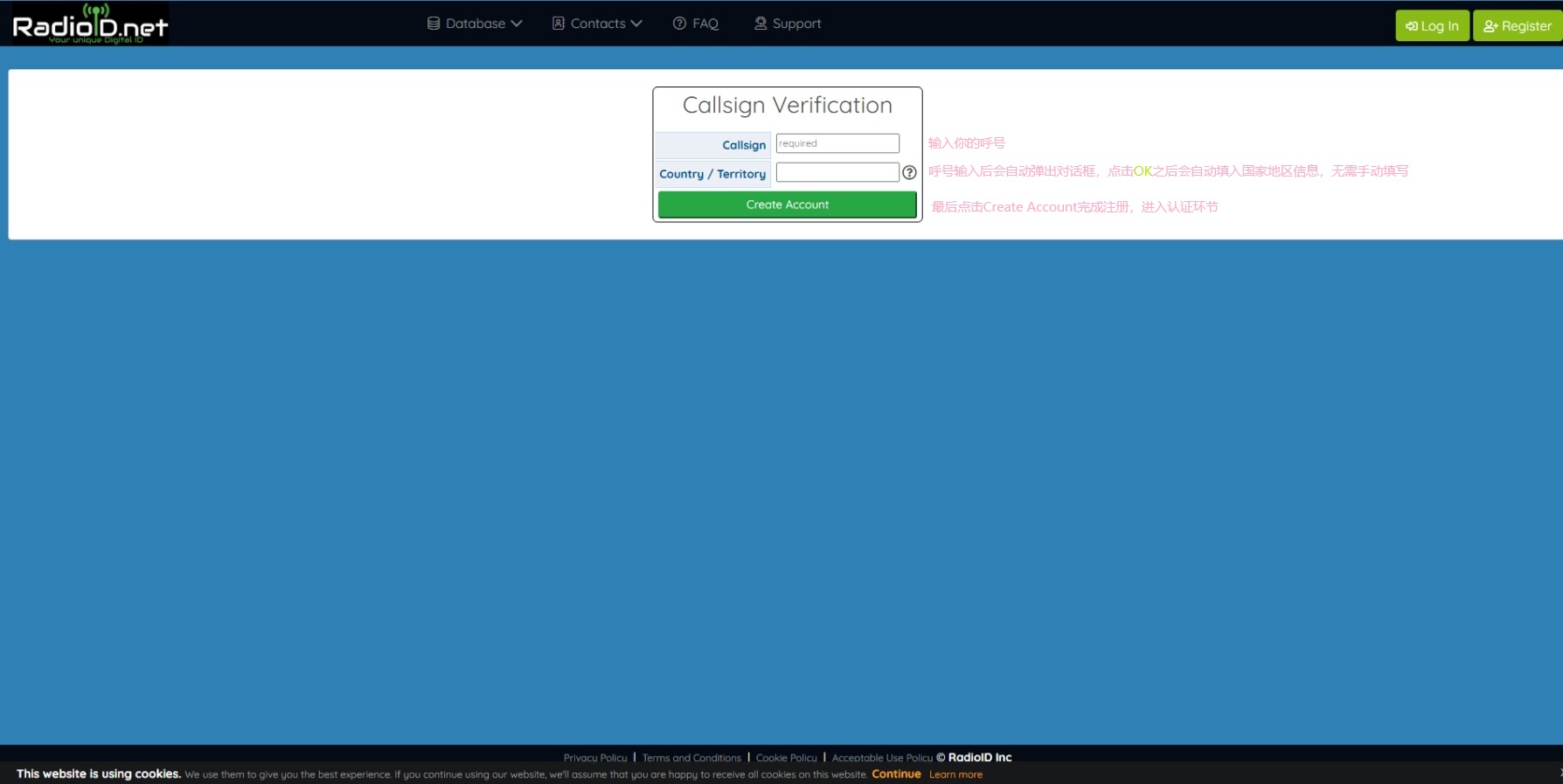This screenshot has width=1563, height=784.
Task: Open the Privacy Policy link
Action: tap(595, 758)
